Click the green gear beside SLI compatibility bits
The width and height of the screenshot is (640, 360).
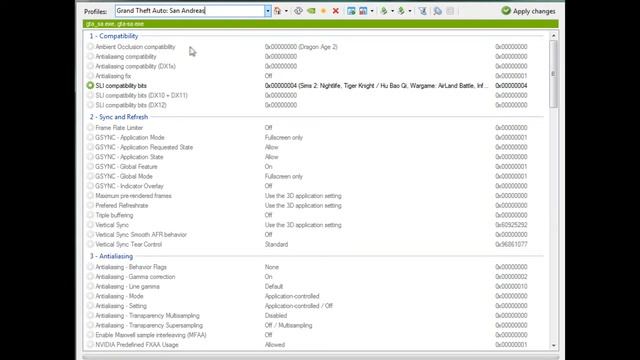click(x=90, y=86)
